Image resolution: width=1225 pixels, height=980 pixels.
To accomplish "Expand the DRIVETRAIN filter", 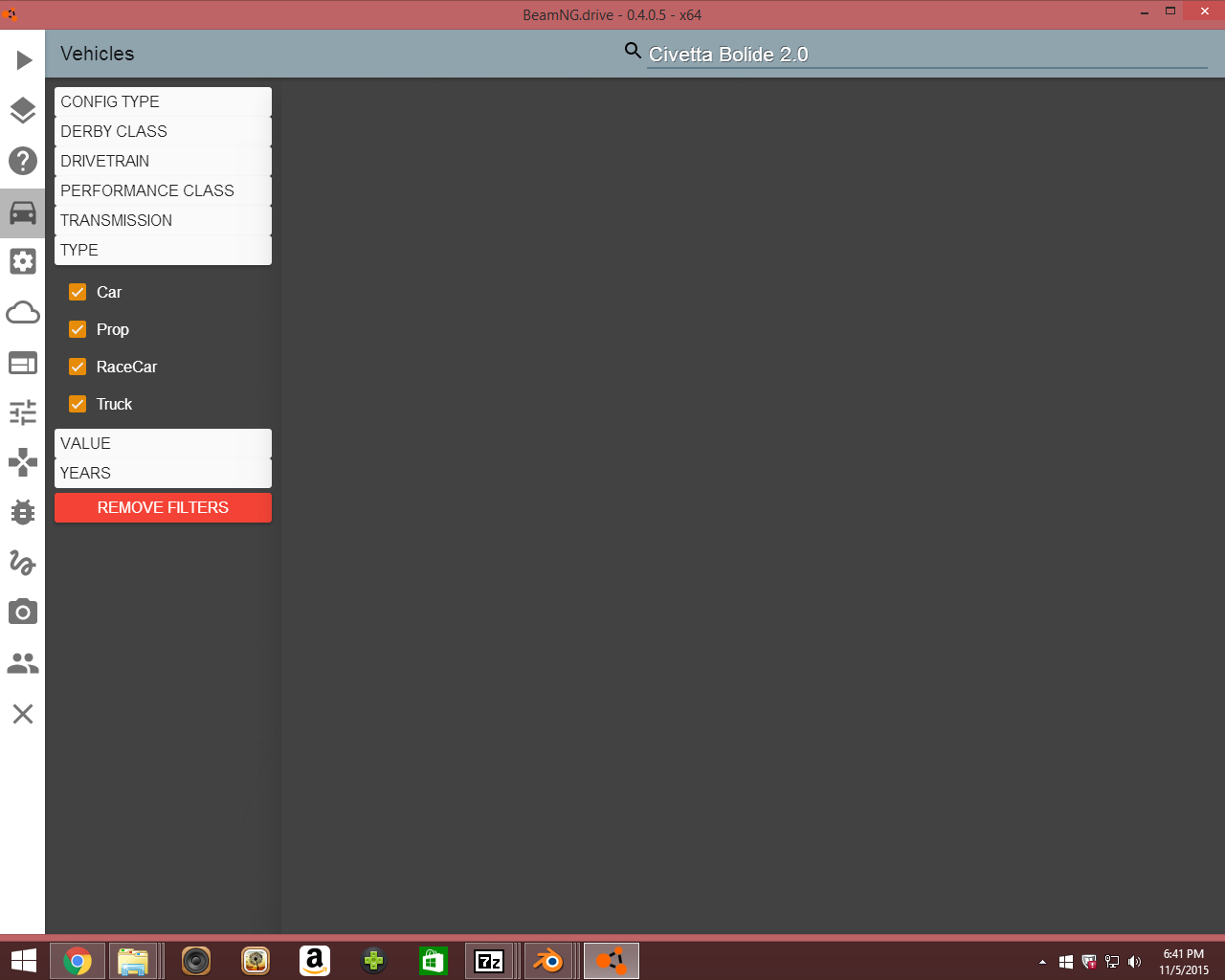I will (163, 161).
